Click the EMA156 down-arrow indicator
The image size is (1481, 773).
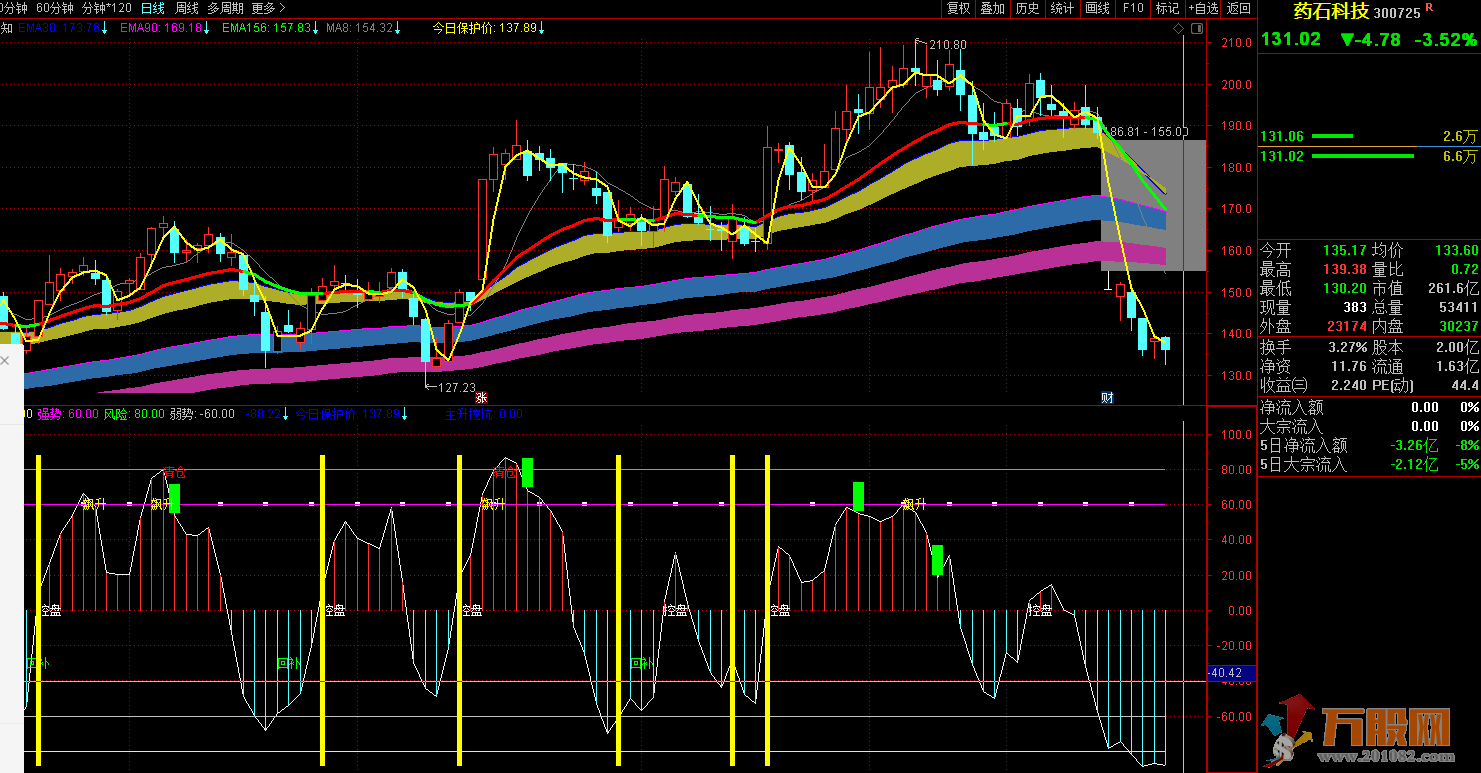(x=316, y=28)
